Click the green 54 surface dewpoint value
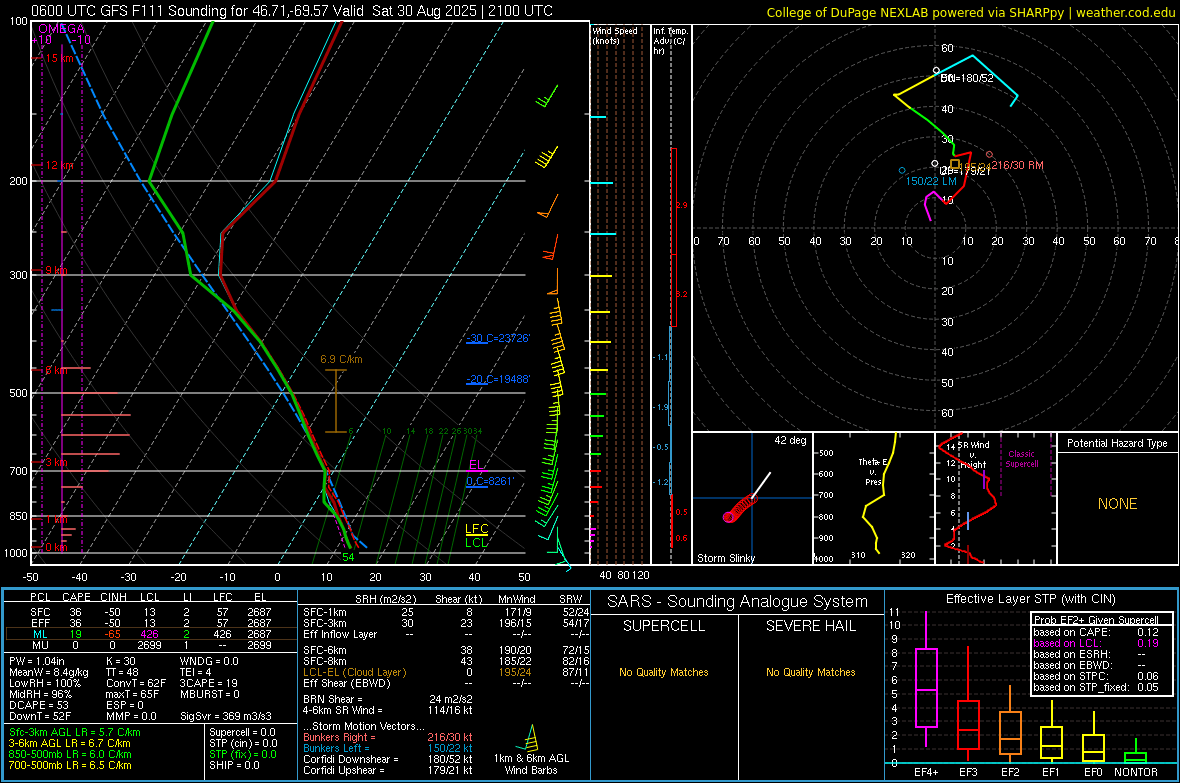The width and height of the screenshot is (1180, 783). coord(348,557)
